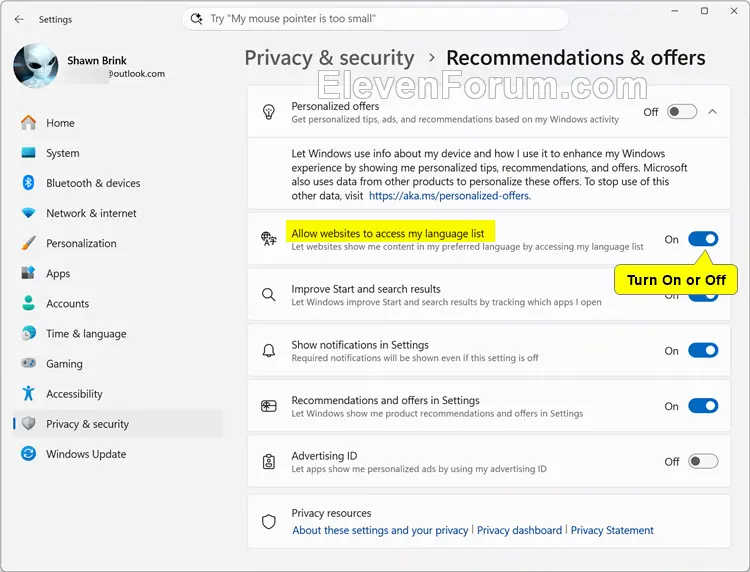Viewport: 750px width, 572px height.
Task: Open the System settings category
Action: [x=118, y=153]
